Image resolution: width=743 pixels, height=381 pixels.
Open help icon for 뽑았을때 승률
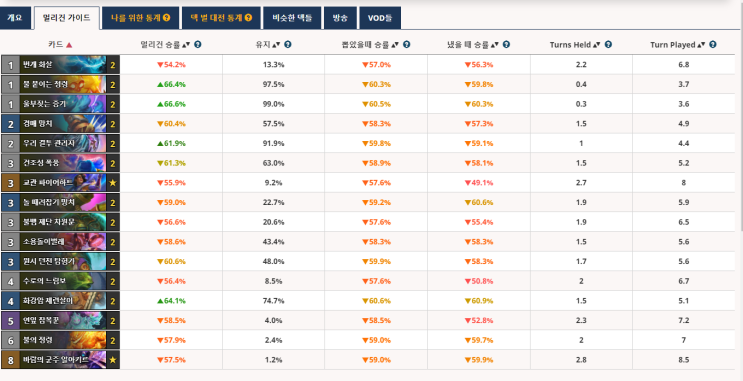coord(407,45)
